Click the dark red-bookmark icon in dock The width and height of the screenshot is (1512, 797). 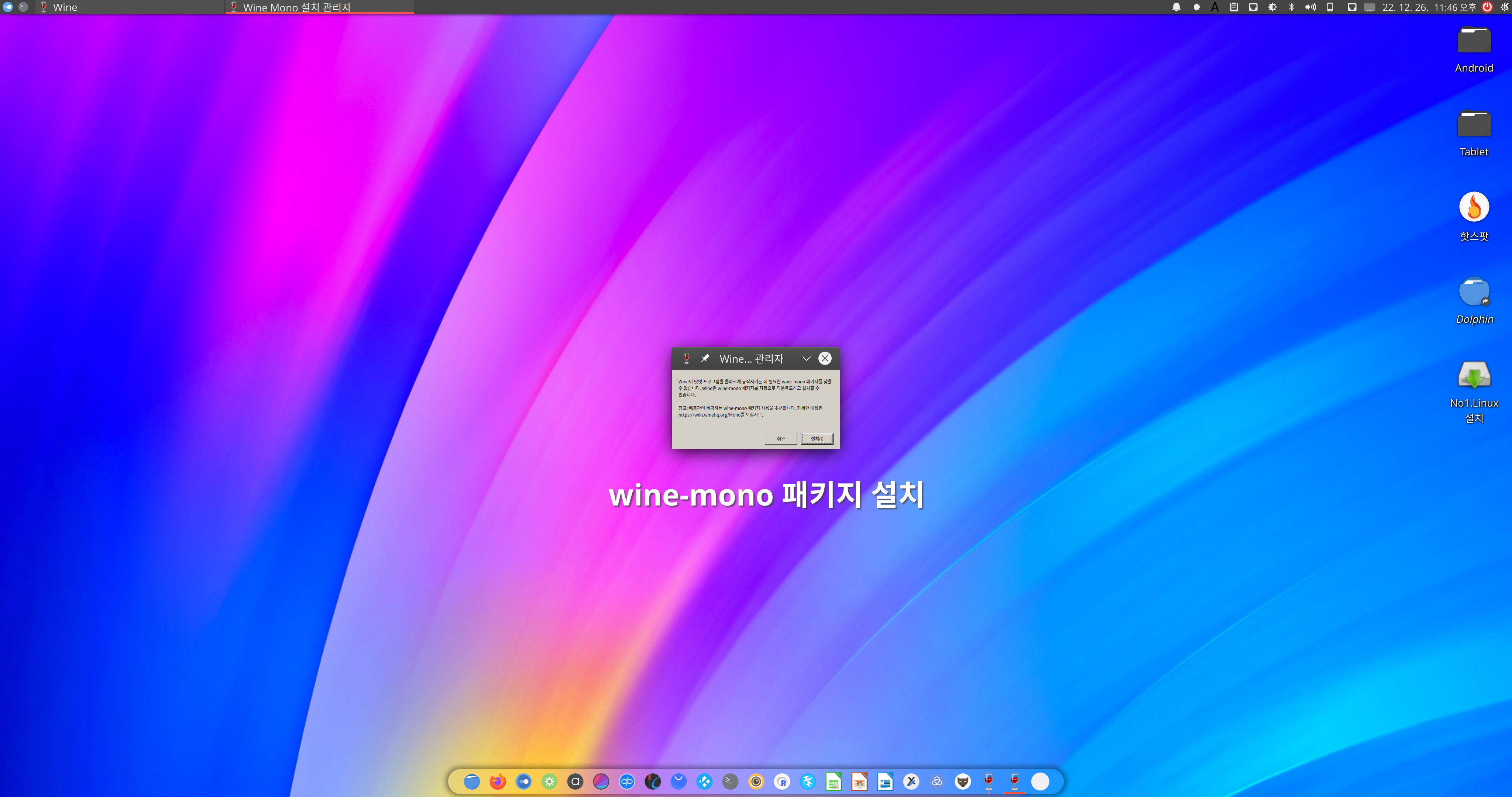(x=653, y=781)
